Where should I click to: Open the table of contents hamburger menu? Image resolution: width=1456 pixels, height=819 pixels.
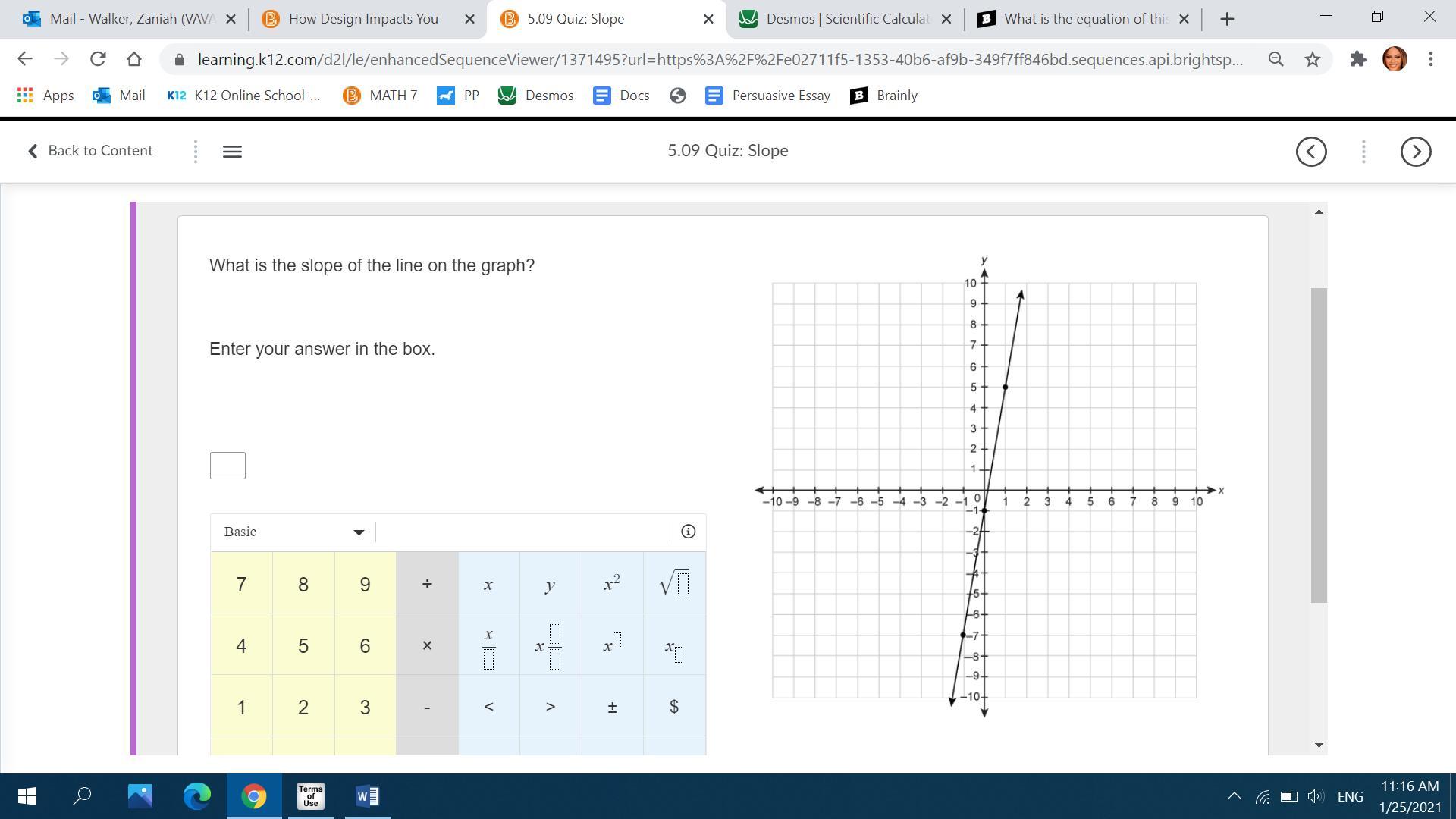pos(232,152)
